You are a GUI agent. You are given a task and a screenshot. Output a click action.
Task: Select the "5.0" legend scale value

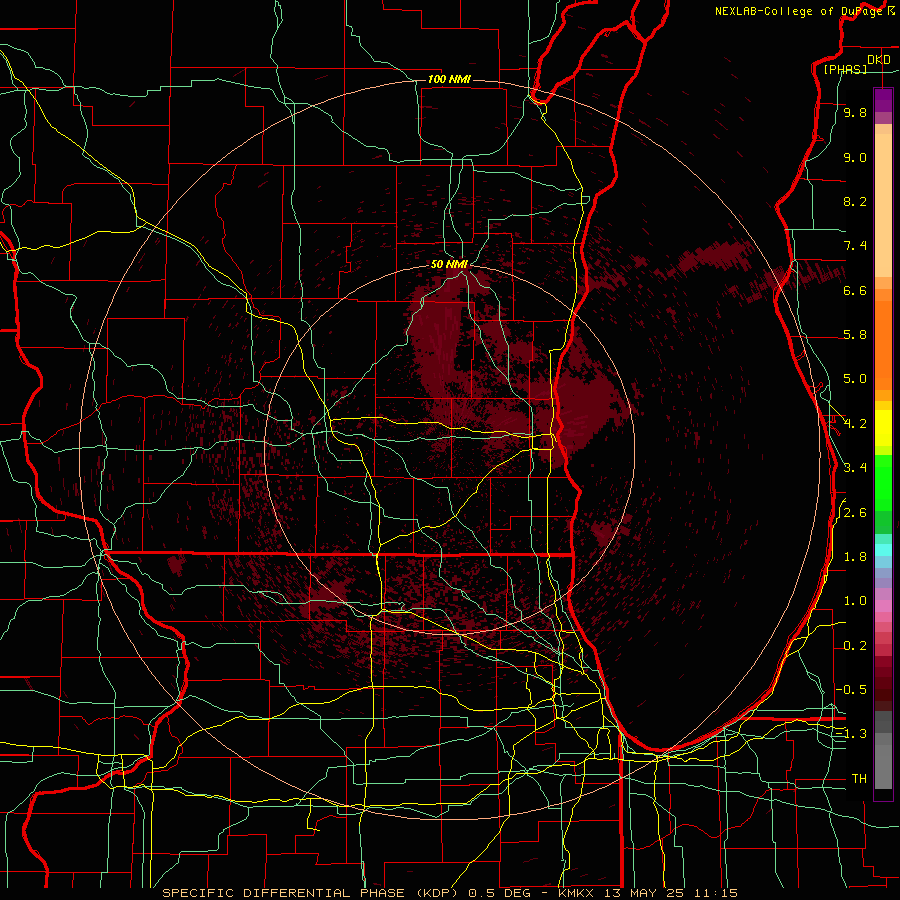855,379
